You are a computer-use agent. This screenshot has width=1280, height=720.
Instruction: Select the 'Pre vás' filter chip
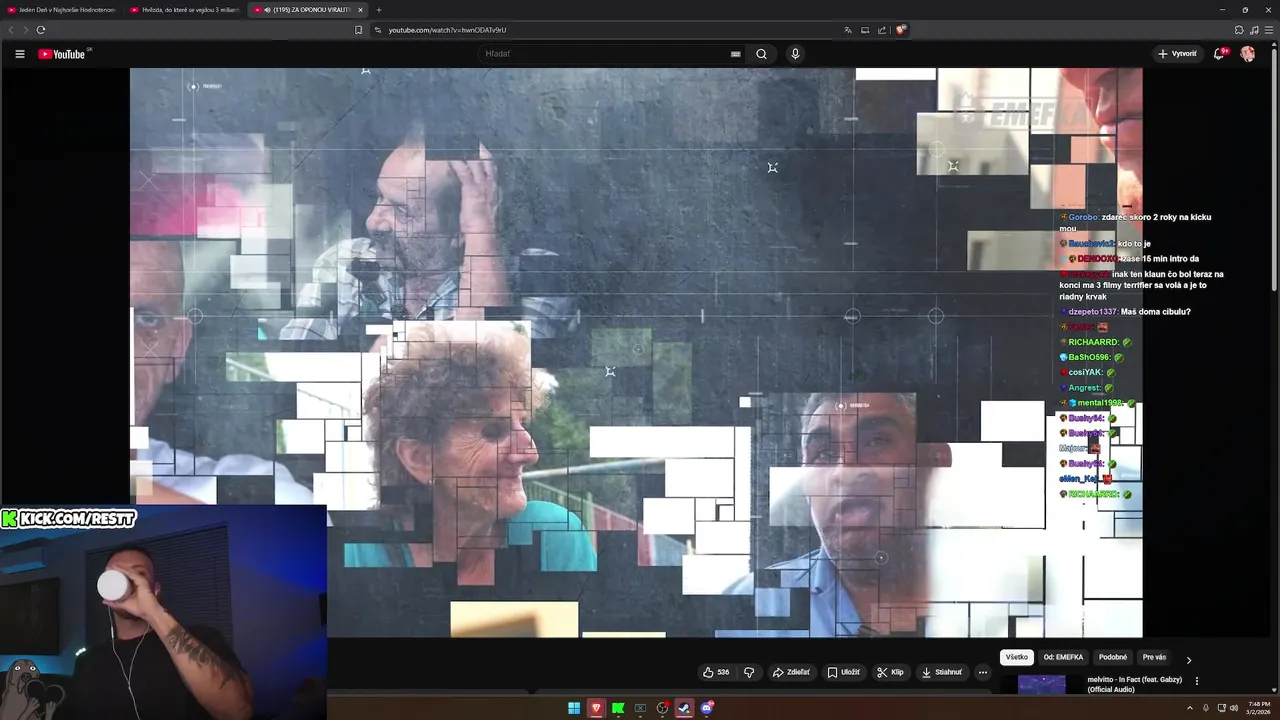pyautogui.click(x=1154, y=657)
